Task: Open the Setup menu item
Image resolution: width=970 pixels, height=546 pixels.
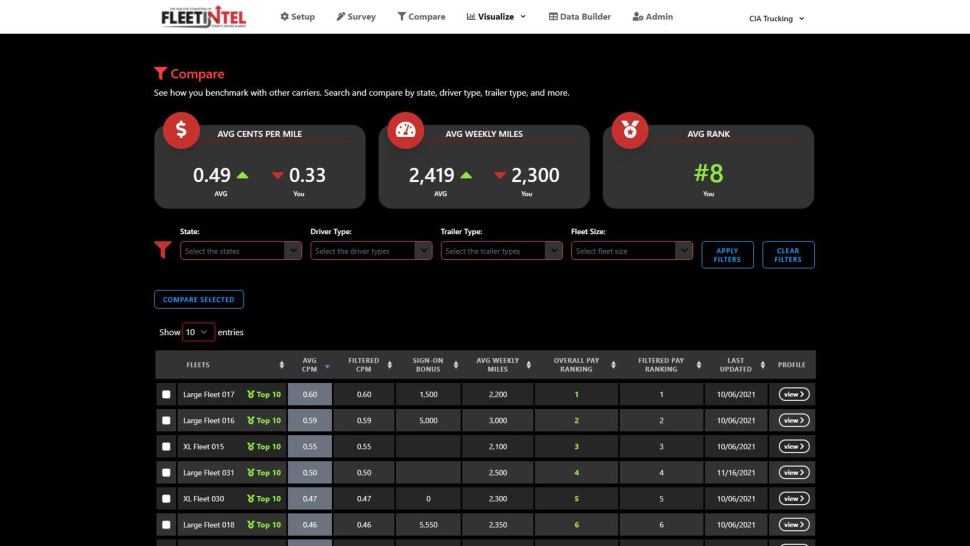Action: (298, 17)
